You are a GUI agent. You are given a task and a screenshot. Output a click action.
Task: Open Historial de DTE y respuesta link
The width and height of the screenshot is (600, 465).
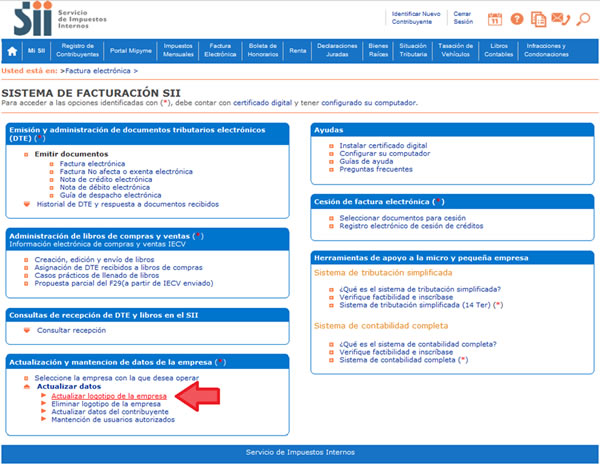pyautogui.click(x=128, y=204)
